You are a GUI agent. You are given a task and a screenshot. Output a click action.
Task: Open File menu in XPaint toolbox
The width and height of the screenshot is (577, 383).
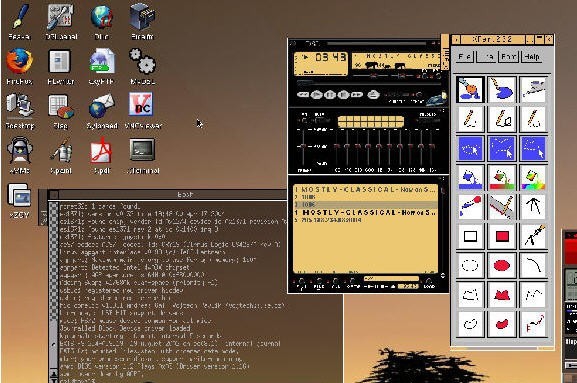[465, 57]
